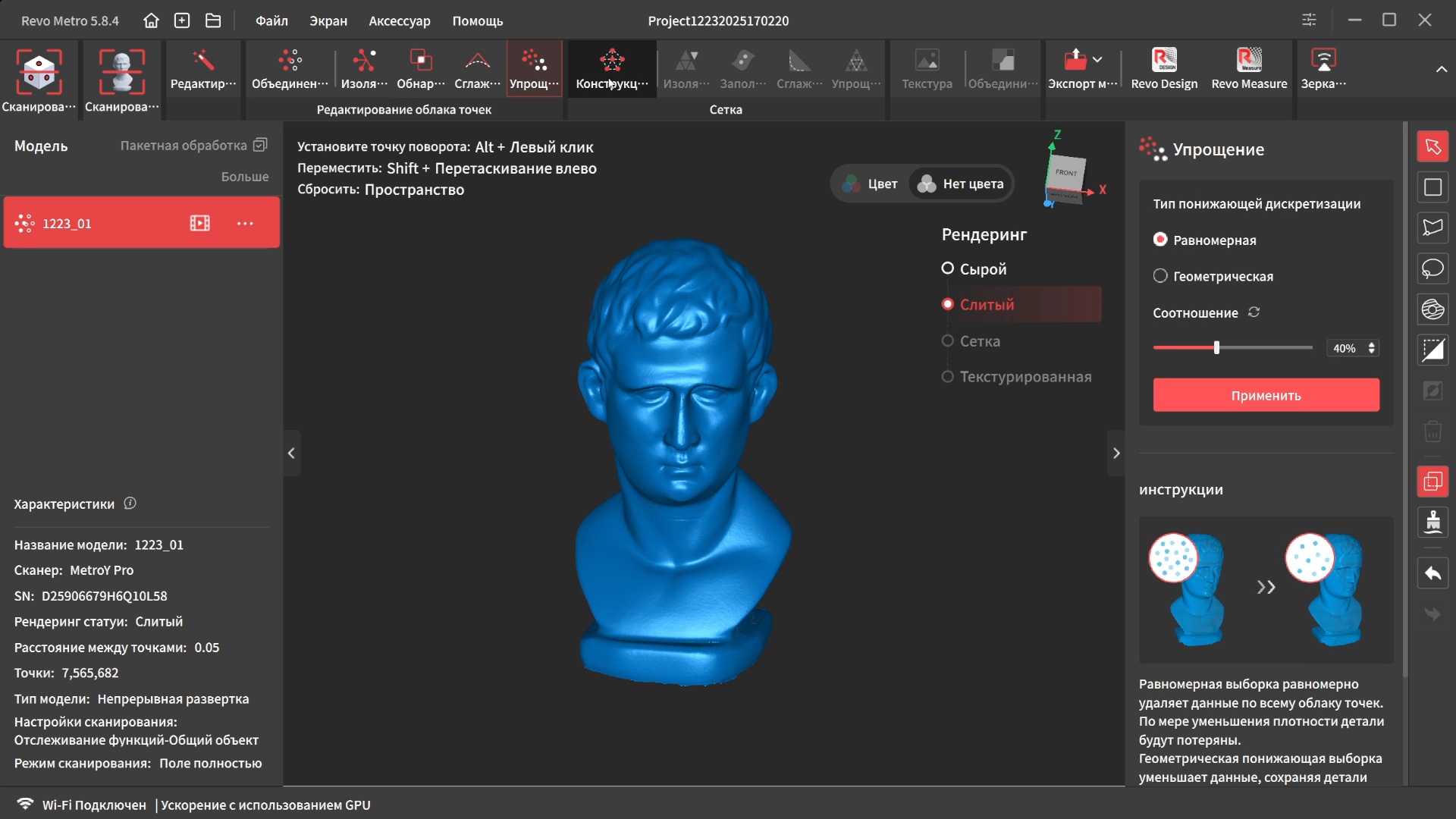Click the Больше link

coord(244,177)
